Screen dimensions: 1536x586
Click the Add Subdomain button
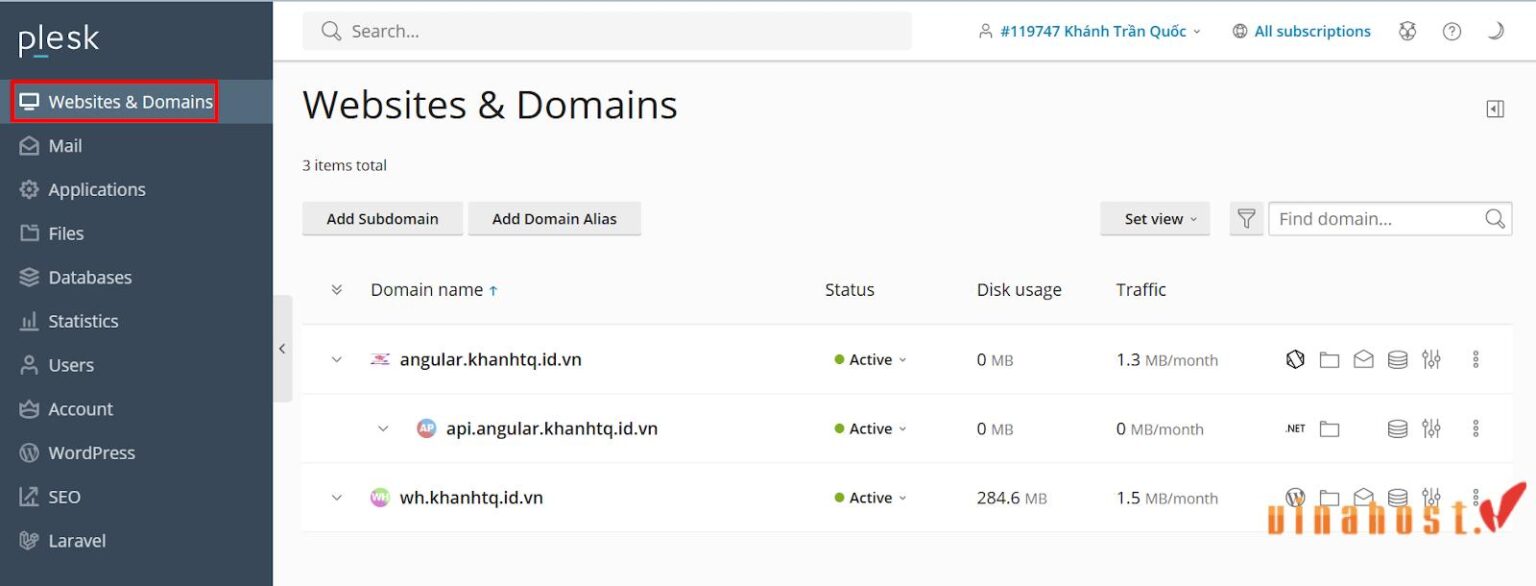pos(383,219)
